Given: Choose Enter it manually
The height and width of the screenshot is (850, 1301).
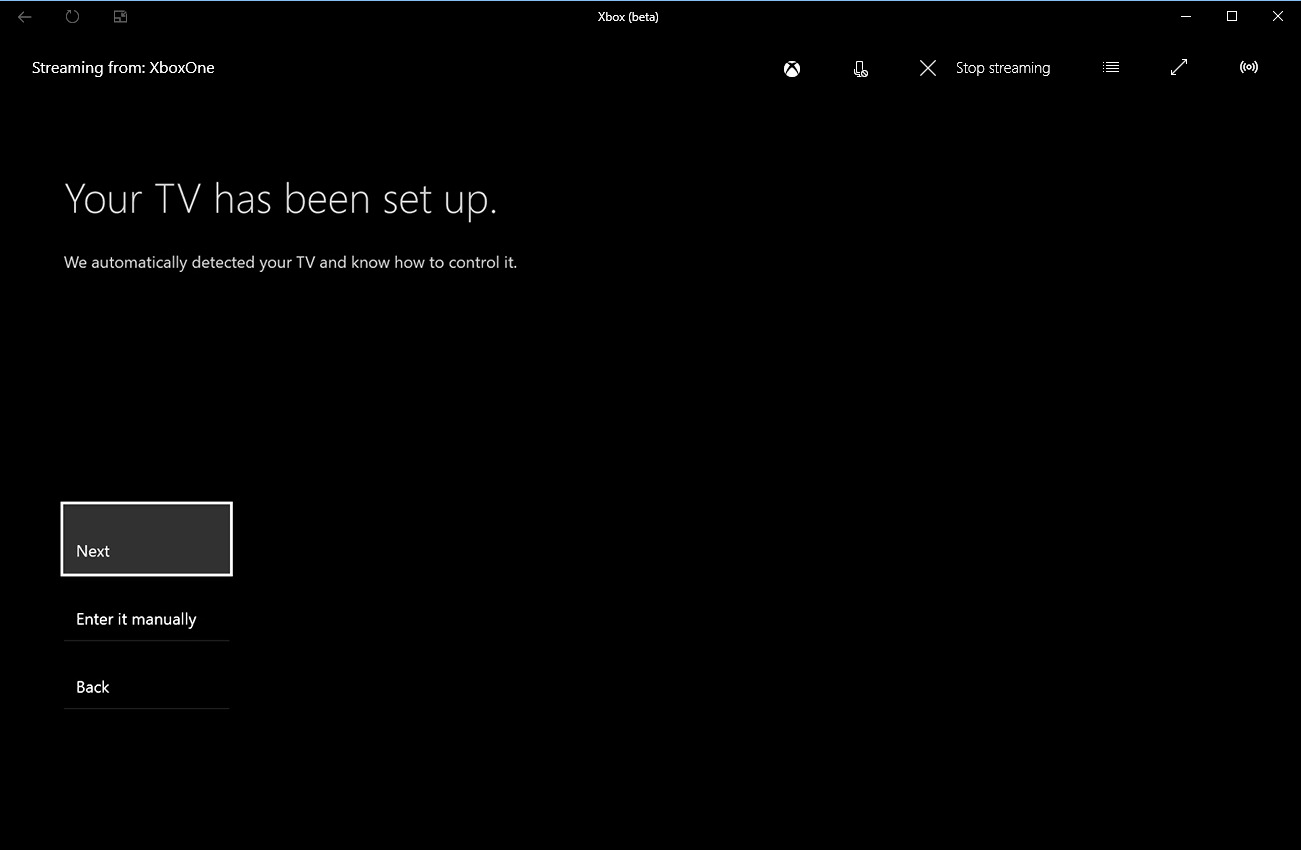Looking at the screenshot, I should 136,618.
